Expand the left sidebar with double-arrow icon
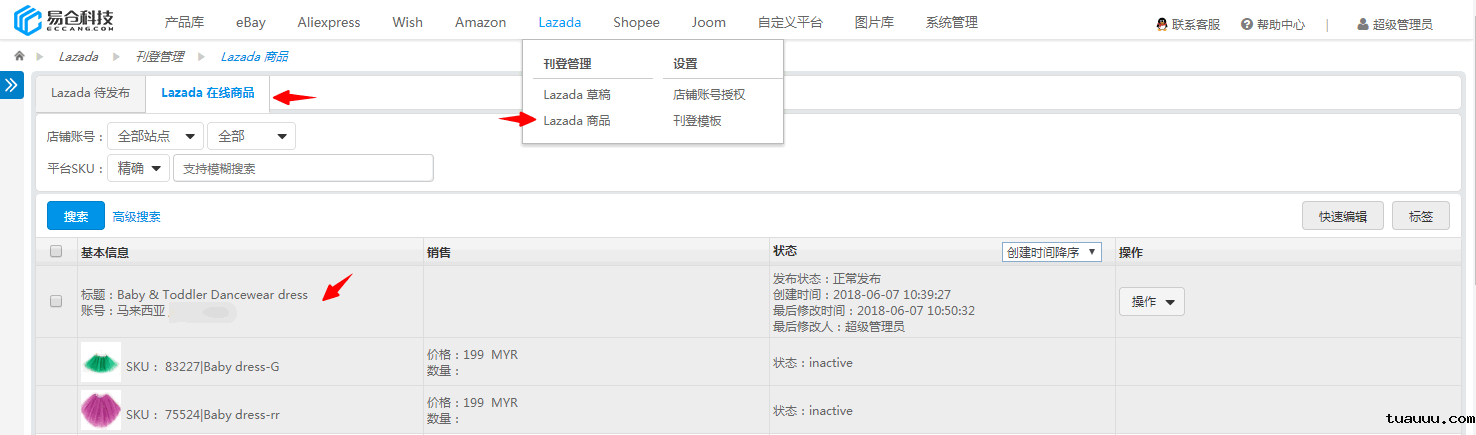Image resolution: width=1476 pixels, height=435 pixels. coord(11,85)
